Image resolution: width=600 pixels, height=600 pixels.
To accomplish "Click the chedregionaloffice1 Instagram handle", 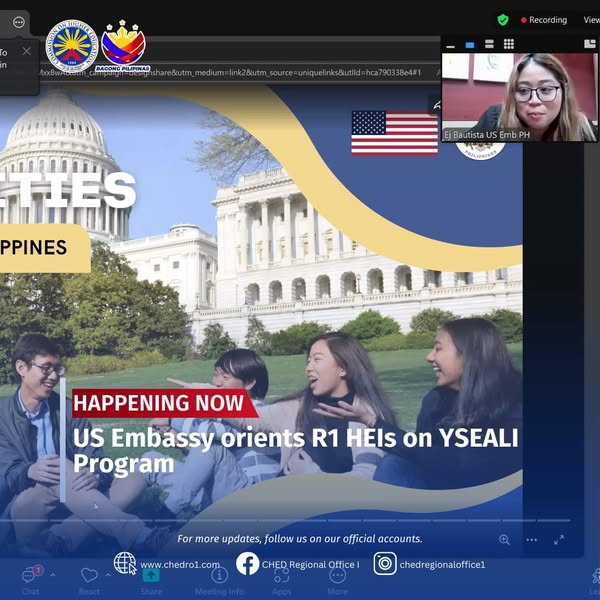I will tap(442, 565).
